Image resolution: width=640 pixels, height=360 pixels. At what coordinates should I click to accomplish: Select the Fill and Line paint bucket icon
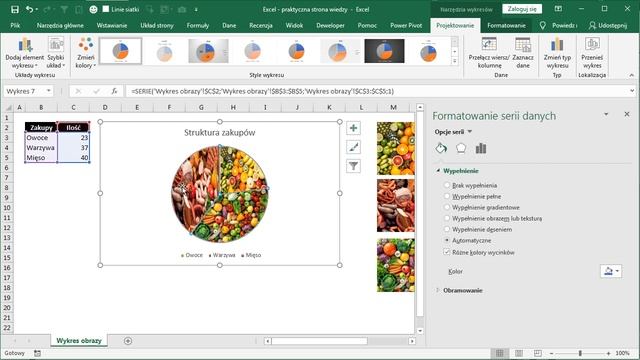(x=441, y=148)
